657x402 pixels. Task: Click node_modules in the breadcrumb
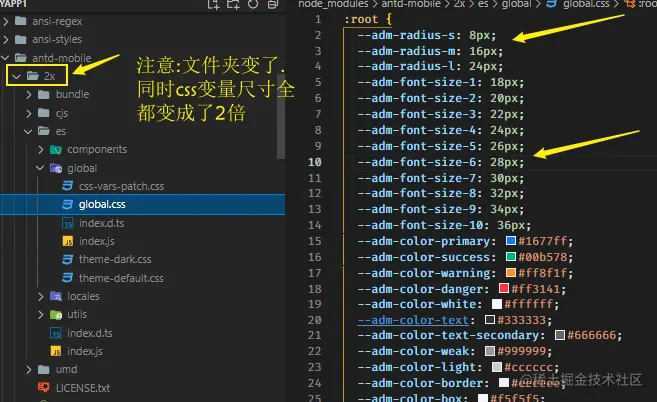(x=333, y=4)
